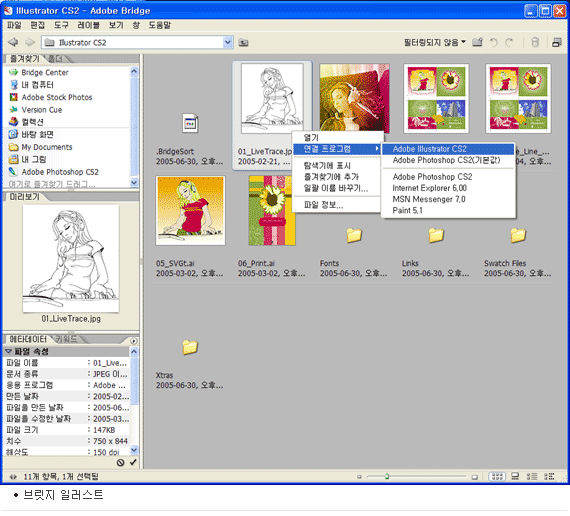Choose 파일 정보 in context menu
This screenshot has width=570, height=516.
pos(336,205)
